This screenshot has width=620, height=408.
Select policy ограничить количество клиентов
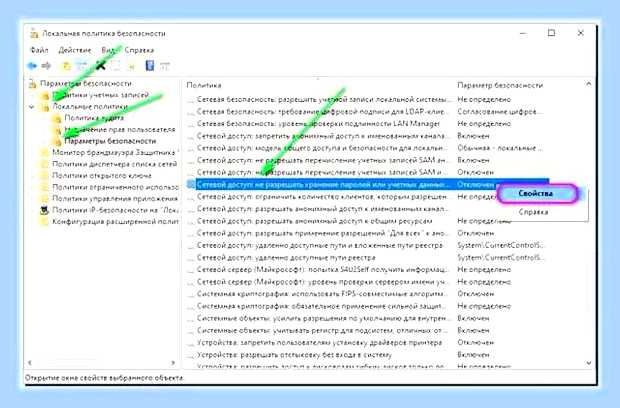(x=322, y=196)
